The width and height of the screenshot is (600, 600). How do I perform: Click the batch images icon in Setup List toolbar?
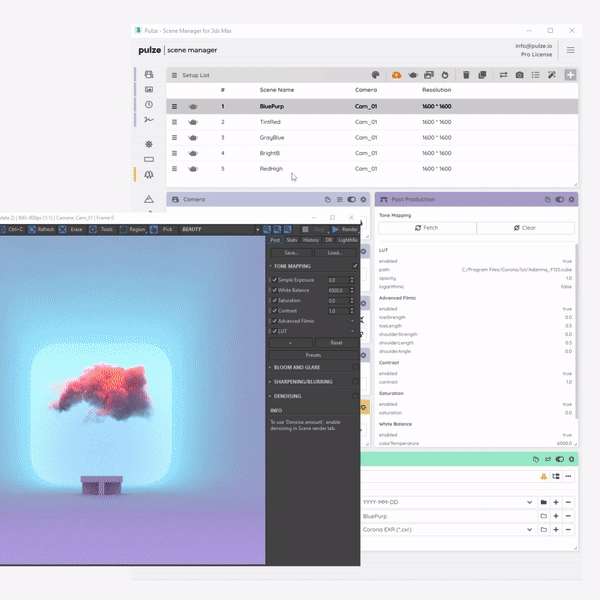coord(429,75)
